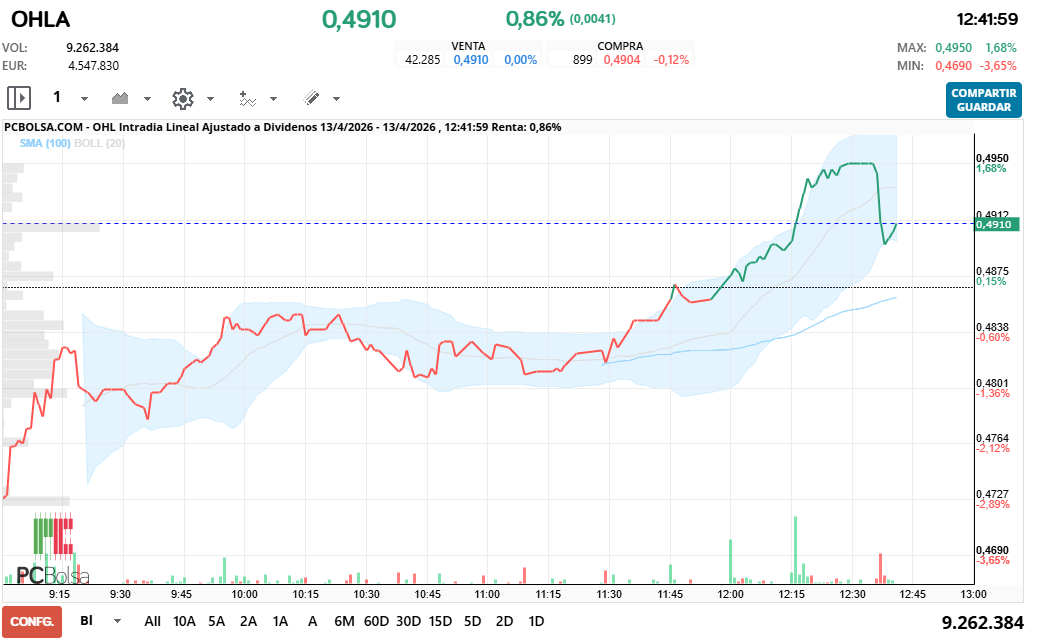Switch to the 1D time range
This screenshot has height=643, width=1037.
pos(536,621)
